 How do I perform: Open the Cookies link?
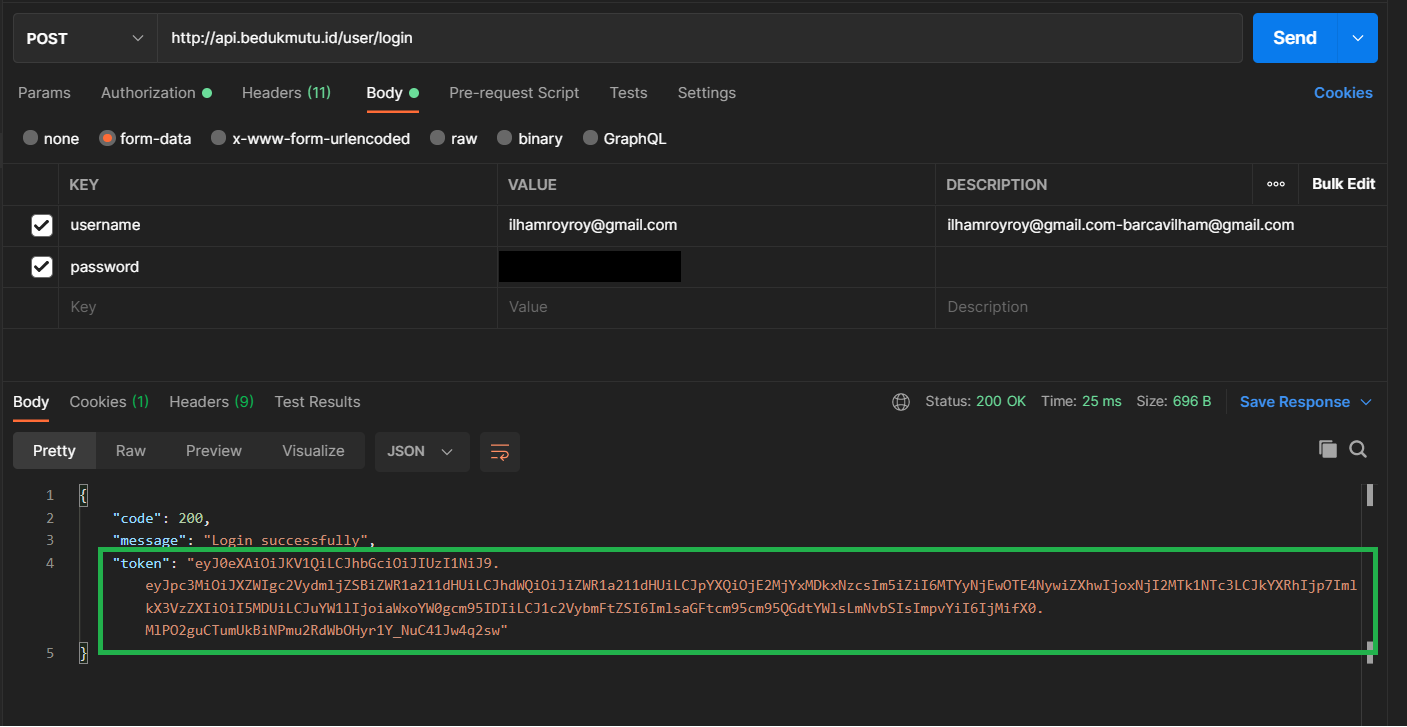click(x=1342, y=93)
